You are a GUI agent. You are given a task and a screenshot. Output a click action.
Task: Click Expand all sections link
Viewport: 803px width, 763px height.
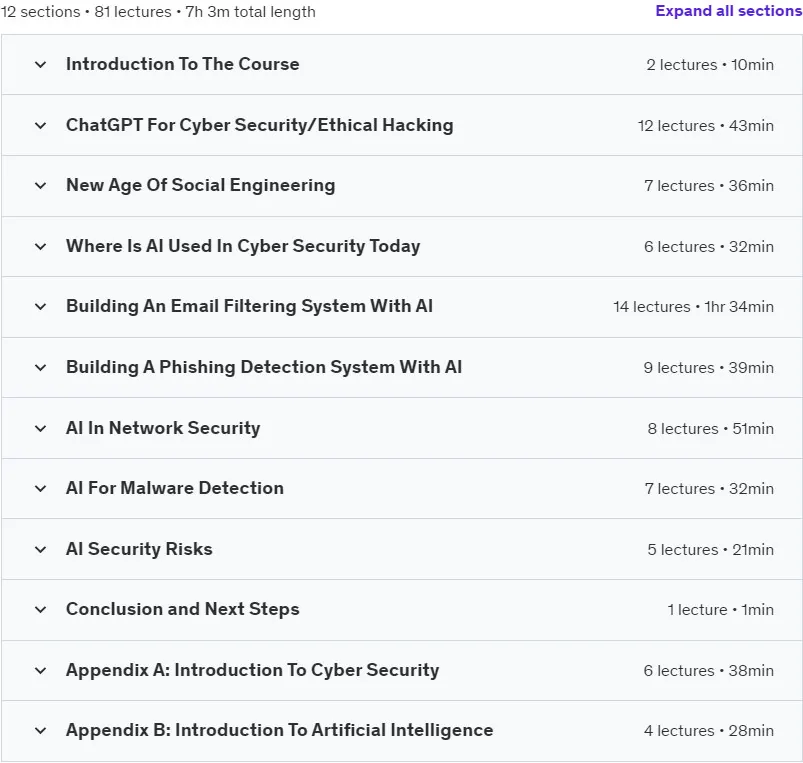coord(729,11)
